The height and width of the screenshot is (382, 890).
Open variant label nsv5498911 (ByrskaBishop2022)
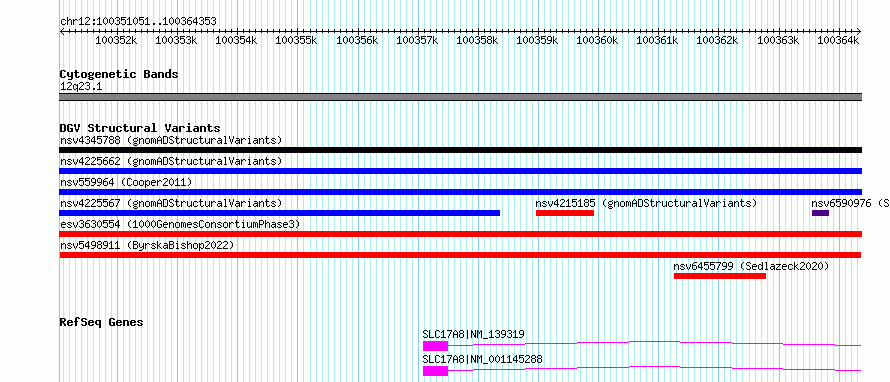click(147, 245)
